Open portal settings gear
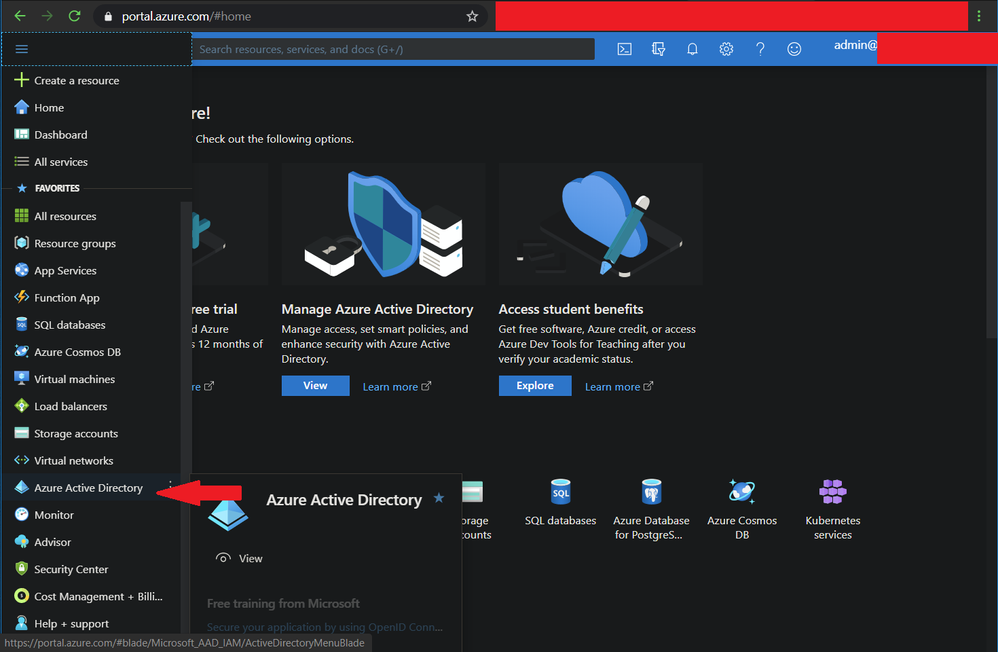The width and height of the screenshot is (998, 652). point(726,49)
